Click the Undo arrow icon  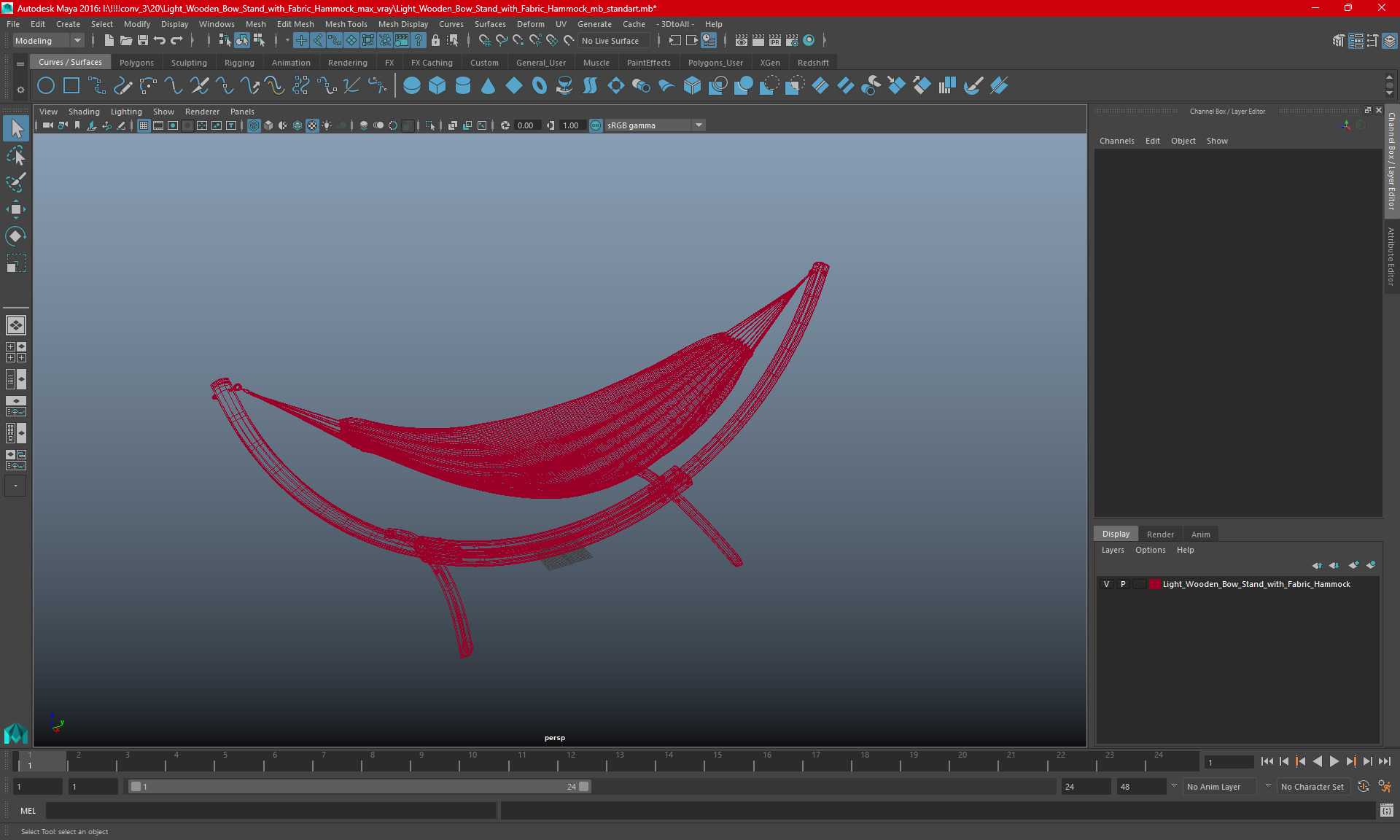(160, 41)
